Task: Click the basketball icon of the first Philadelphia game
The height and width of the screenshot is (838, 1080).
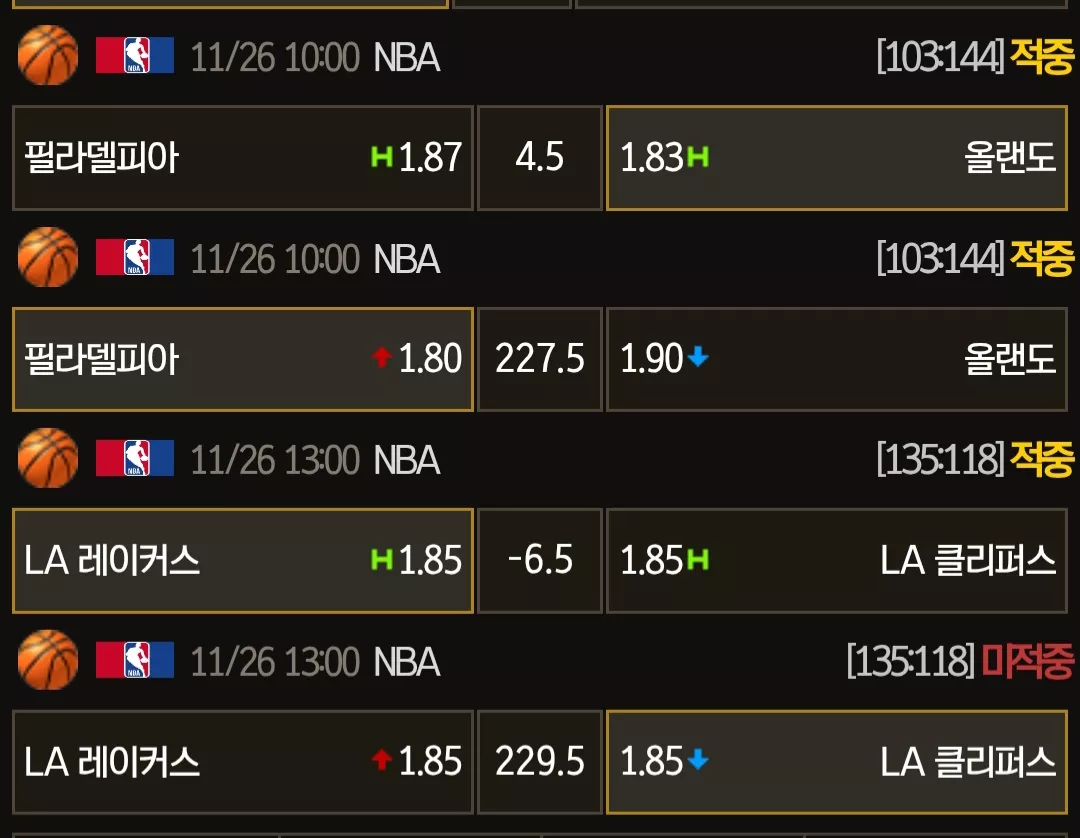Action: 48,55
